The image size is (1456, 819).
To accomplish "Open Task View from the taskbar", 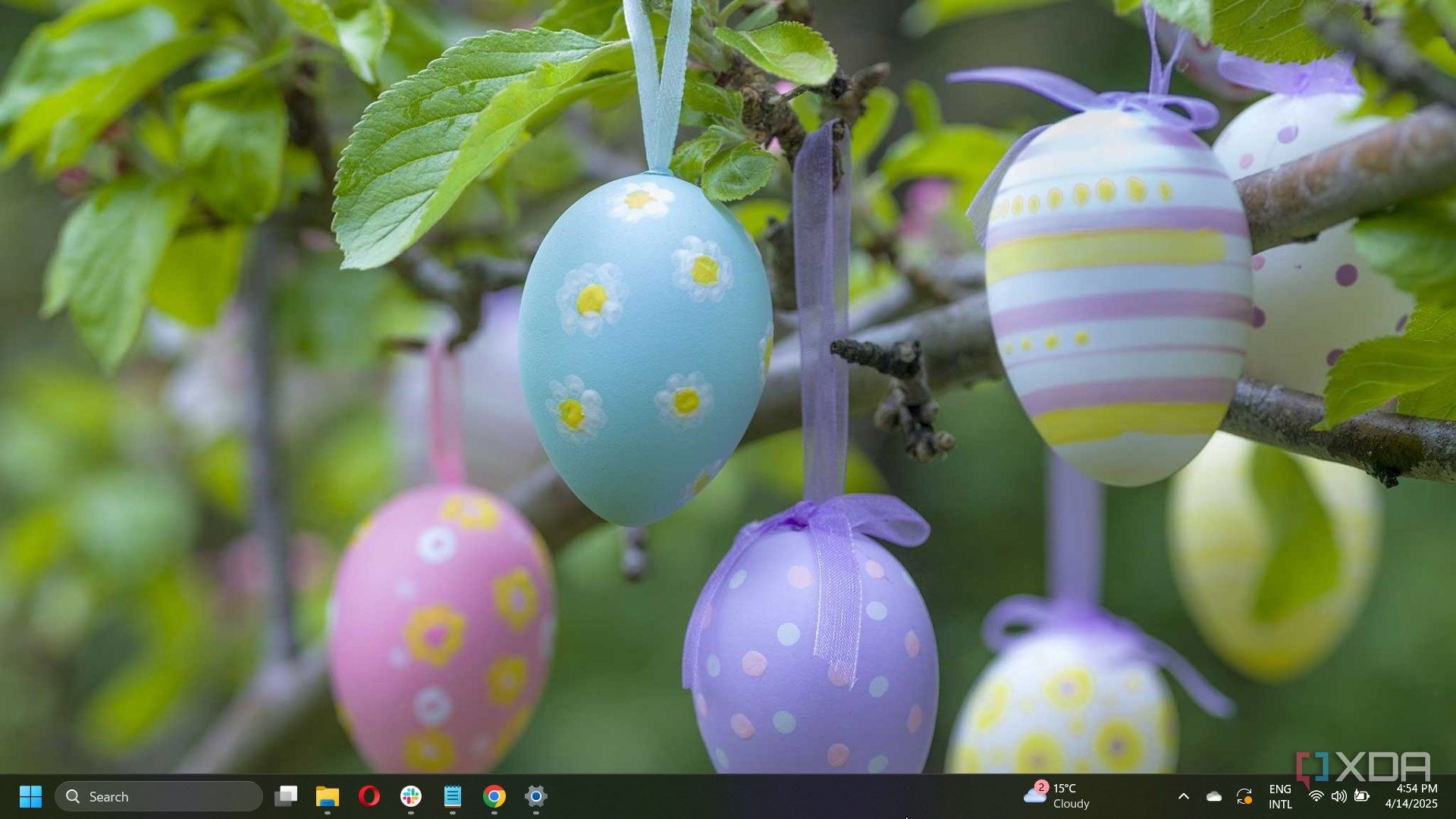I will pyautogui.click(x=286, y=796).
